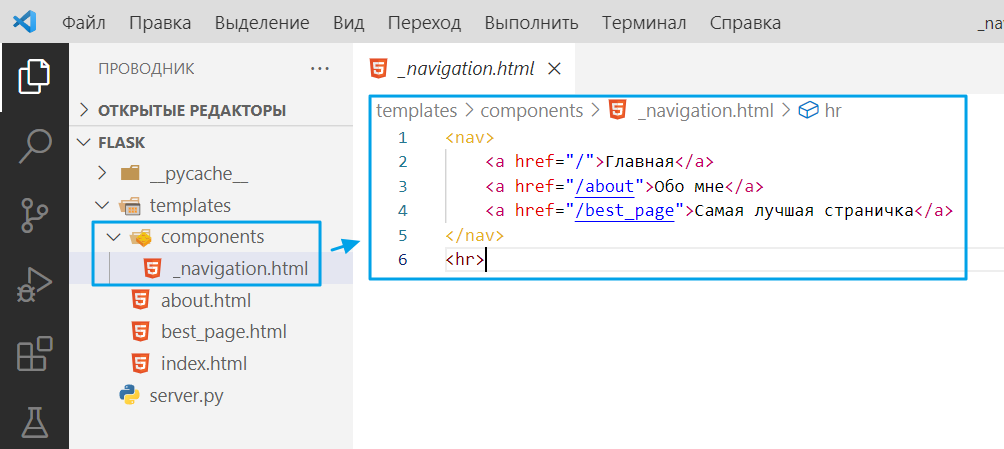Click the /best_page link in code

point(625,211)
